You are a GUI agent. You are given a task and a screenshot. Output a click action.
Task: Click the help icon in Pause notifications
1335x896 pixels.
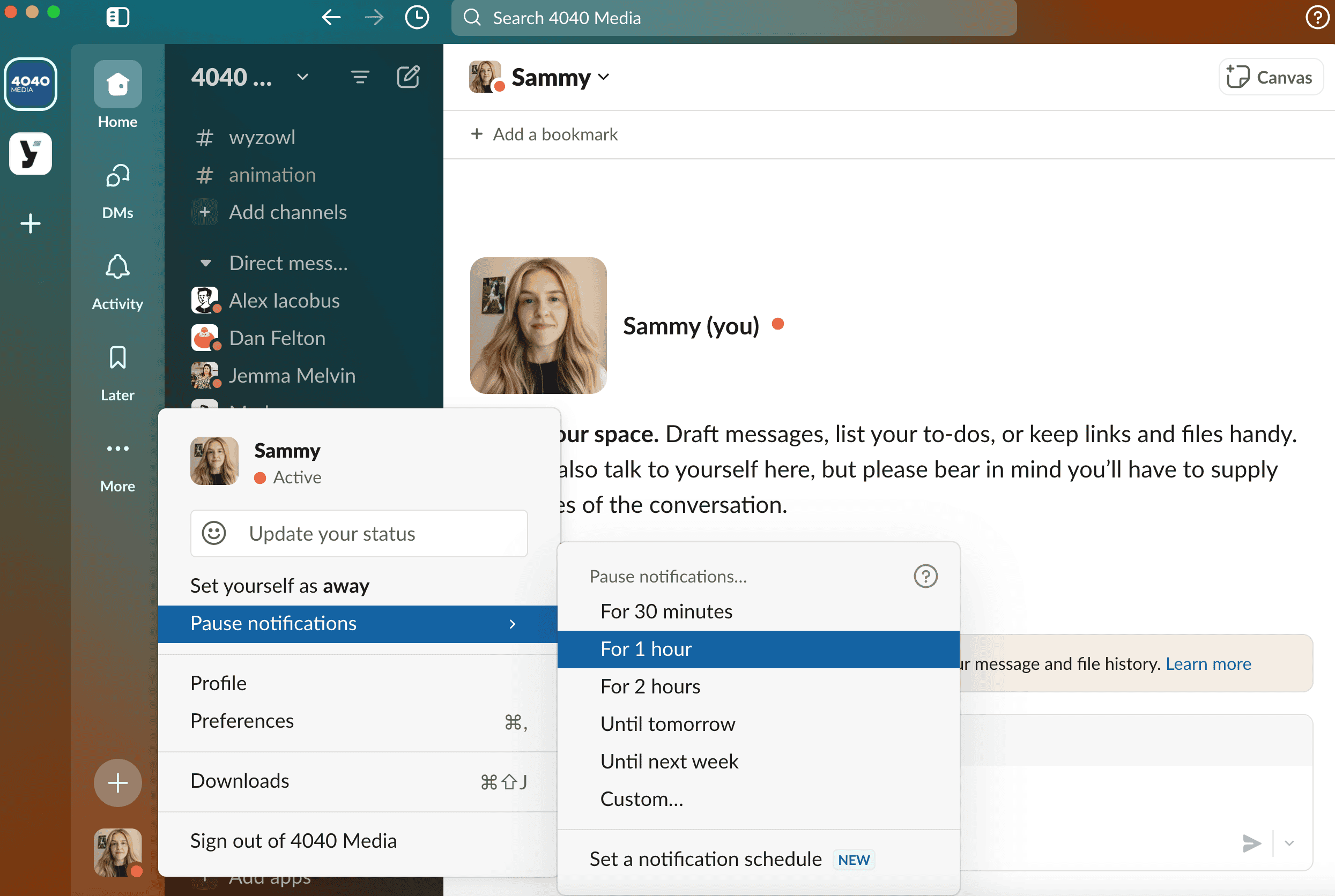pyautogui.click(x=925, y=576)
